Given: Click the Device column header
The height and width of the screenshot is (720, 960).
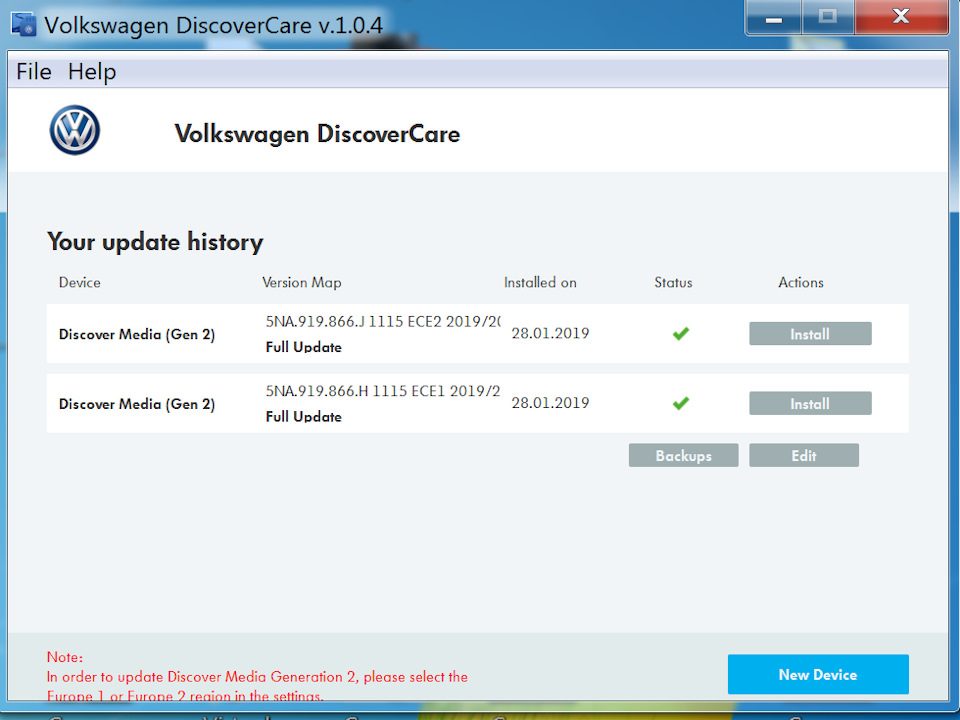Looking at the screenshot, I should [80, 282].
